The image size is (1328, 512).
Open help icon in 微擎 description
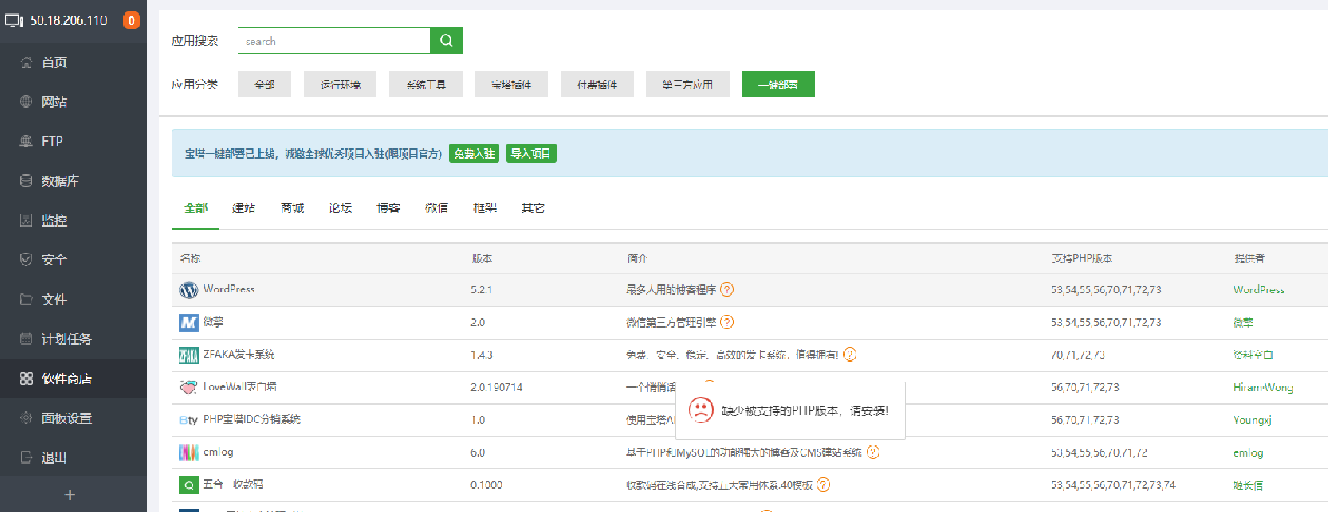pyautogui.click(x=727, y=322)
